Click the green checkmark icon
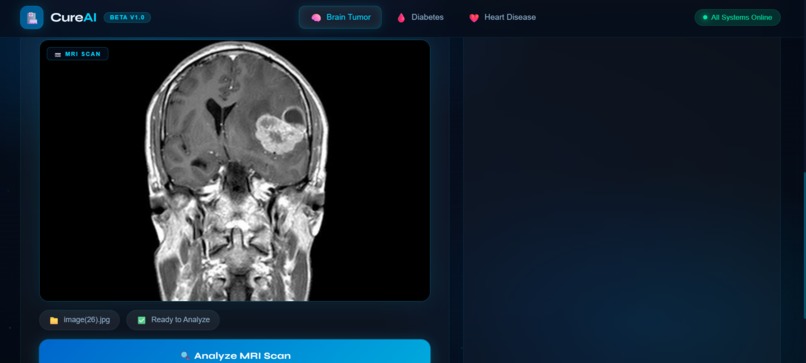 [141, 320]
